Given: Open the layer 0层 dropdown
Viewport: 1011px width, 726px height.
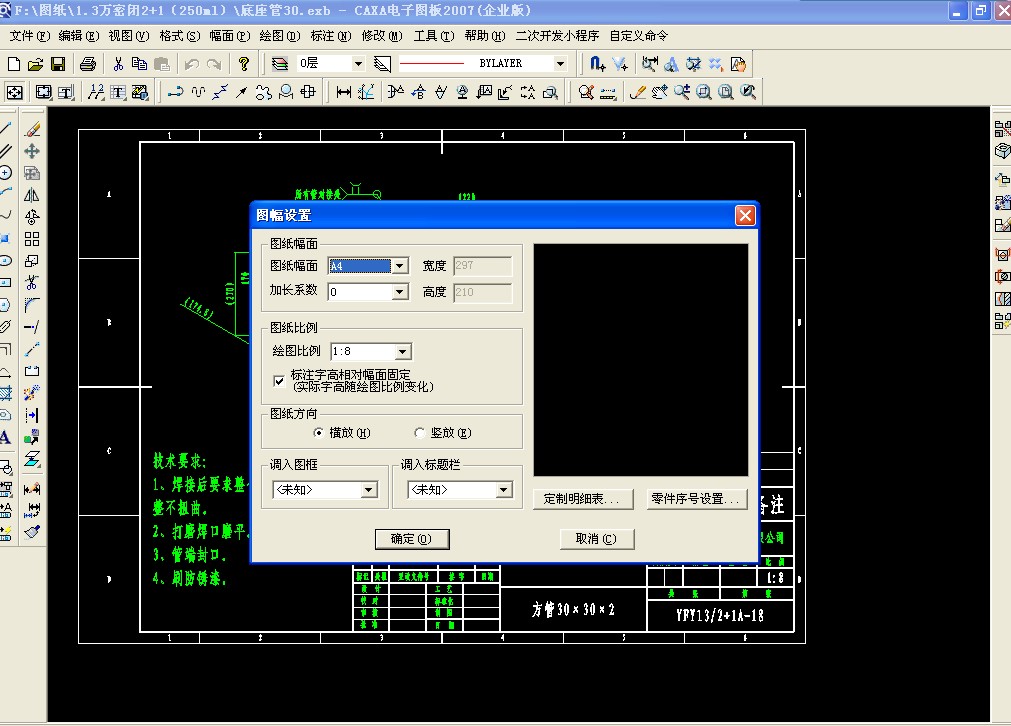Looking at the screenshot, I should [358, 63].
